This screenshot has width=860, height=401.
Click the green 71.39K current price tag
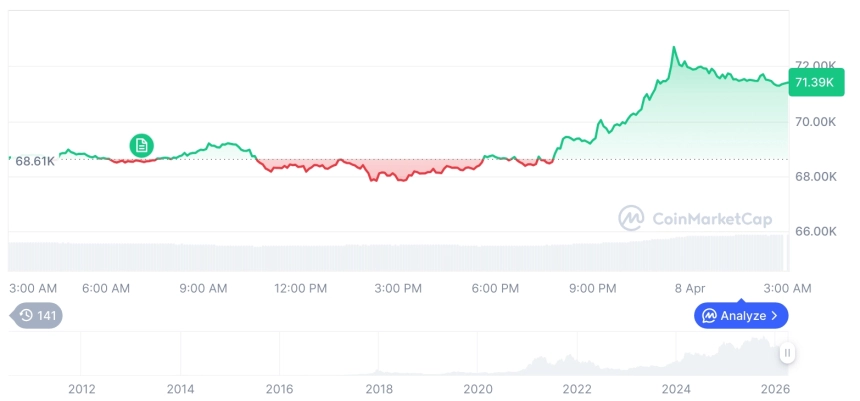point(810,82)
